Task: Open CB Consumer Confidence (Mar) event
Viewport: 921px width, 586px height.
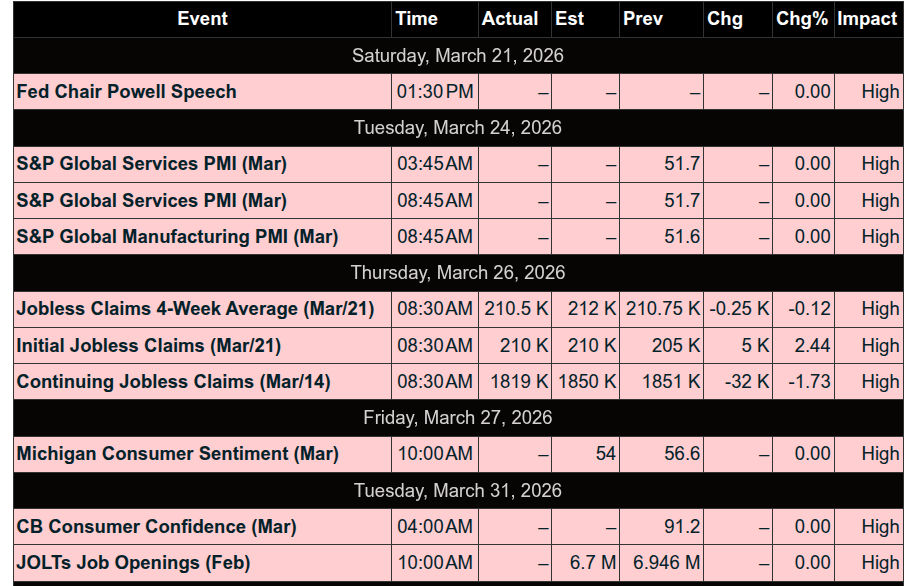Action: click(x=156, y=527)
